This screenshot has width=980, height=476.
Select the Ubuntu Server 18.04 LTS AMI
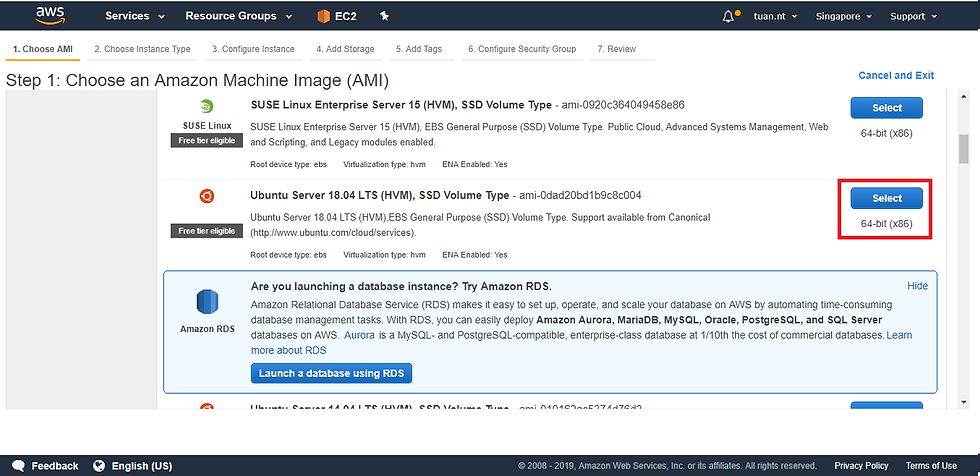coord(886,199)
